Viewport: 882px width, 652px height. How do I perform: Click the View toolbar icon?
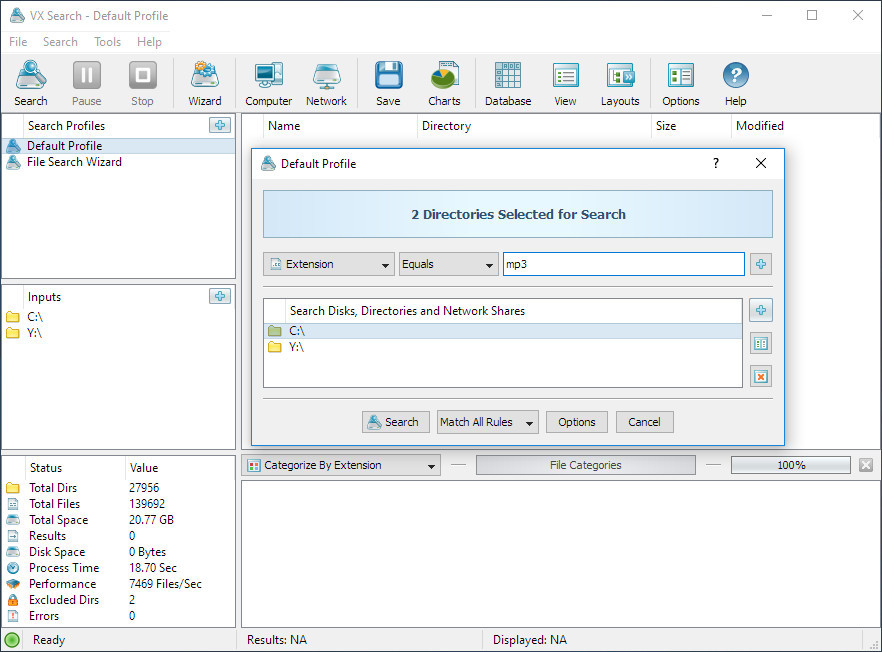565,83
